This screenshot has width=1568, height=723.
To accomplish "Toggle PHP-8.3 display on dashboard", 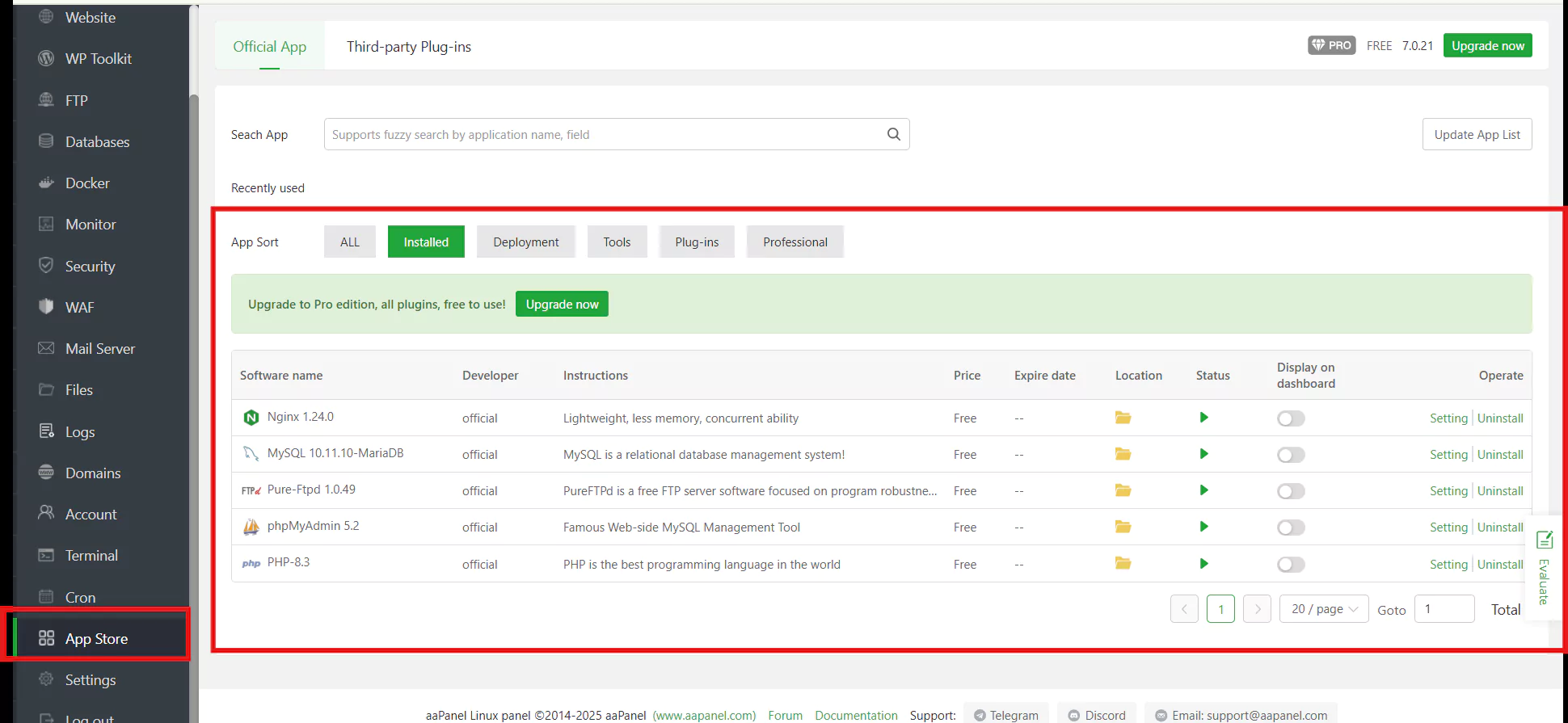I will 1291,565.
